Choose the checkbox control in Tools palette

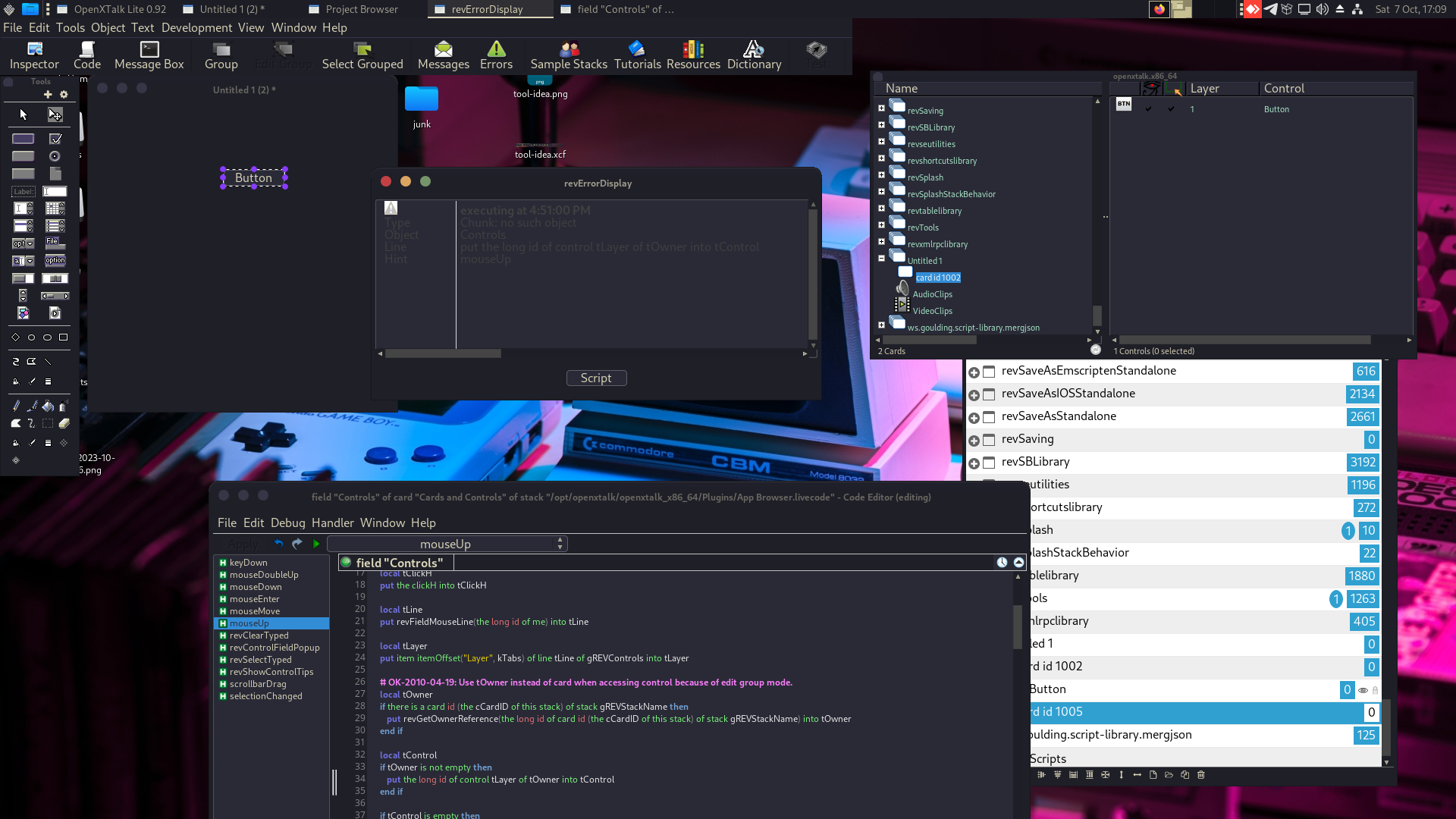(55, 139)
